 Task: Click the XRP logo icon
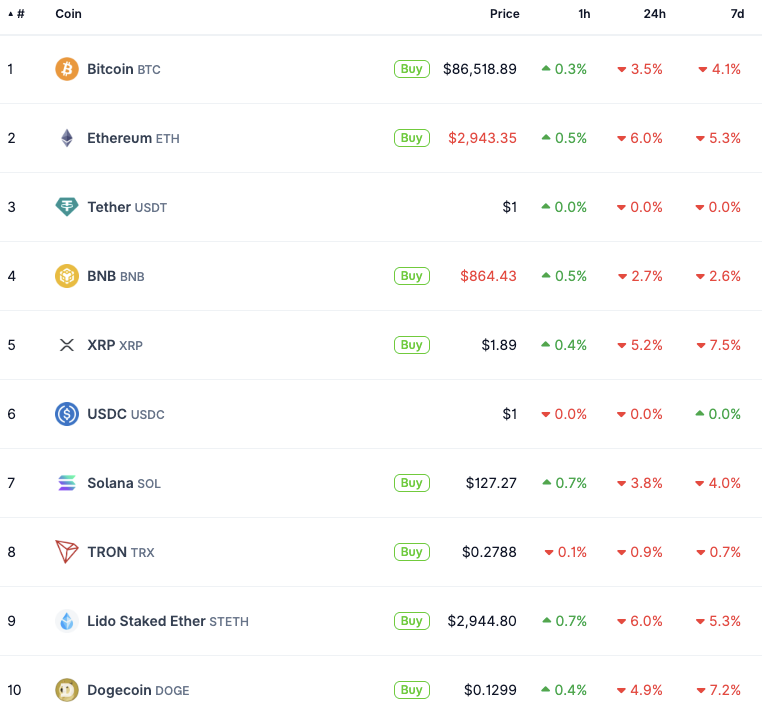point(67,345)
